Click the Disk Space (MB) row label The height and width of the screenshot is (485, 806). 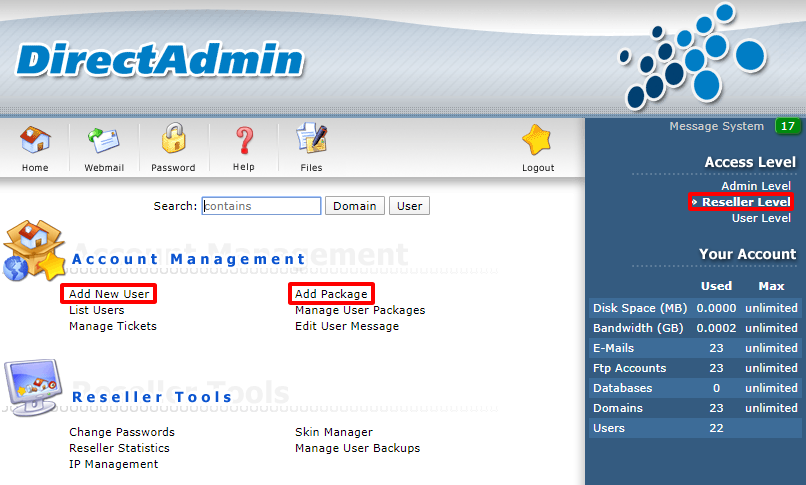(x=640, y=308)
